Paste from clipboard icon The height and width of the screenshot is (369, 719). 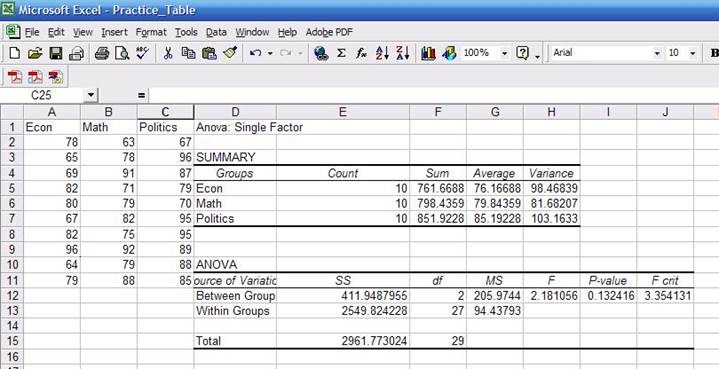pyautogui.click(x=209, y=53)
